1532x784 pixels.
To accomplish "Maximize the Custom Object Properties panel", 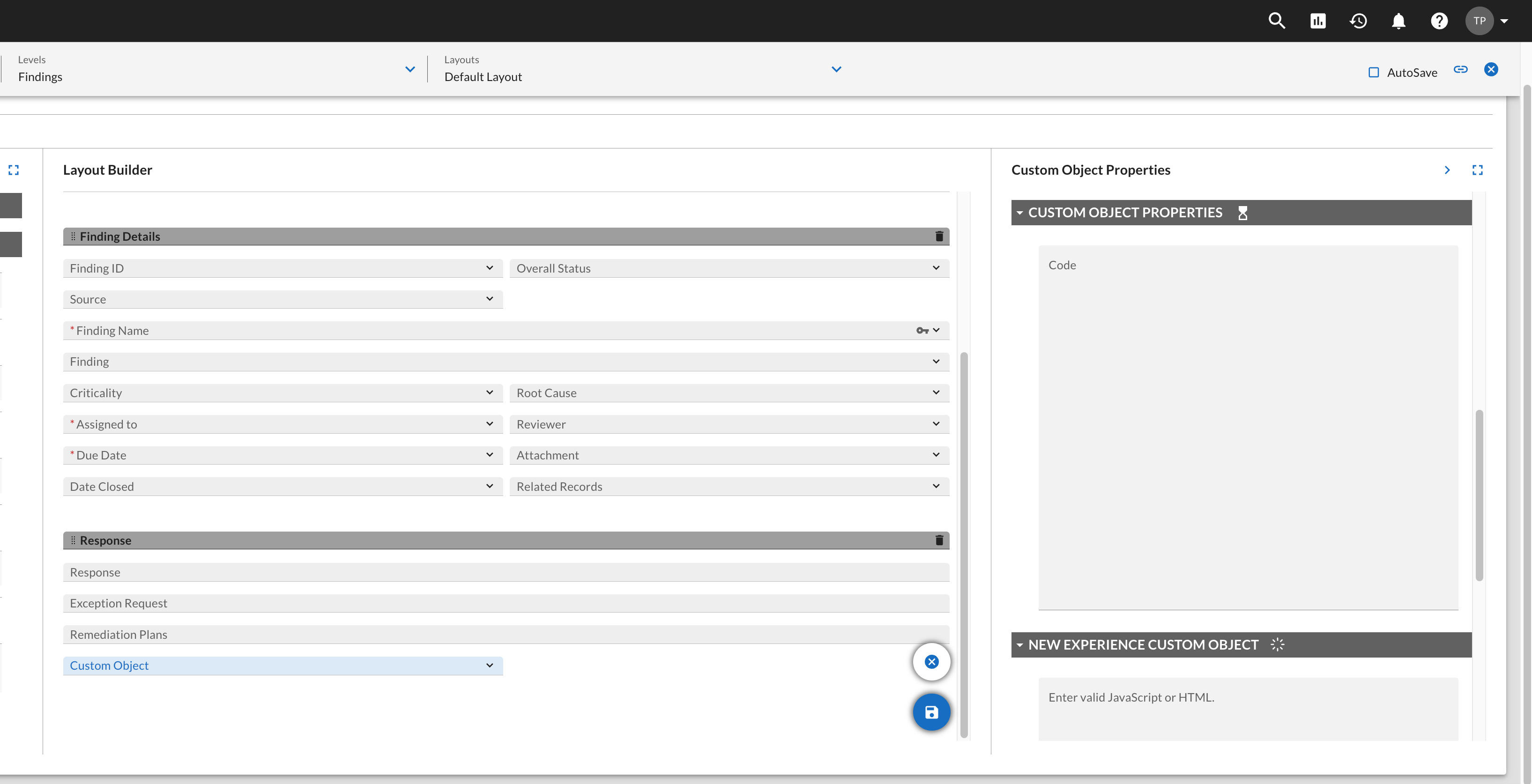I will 1477,170.
